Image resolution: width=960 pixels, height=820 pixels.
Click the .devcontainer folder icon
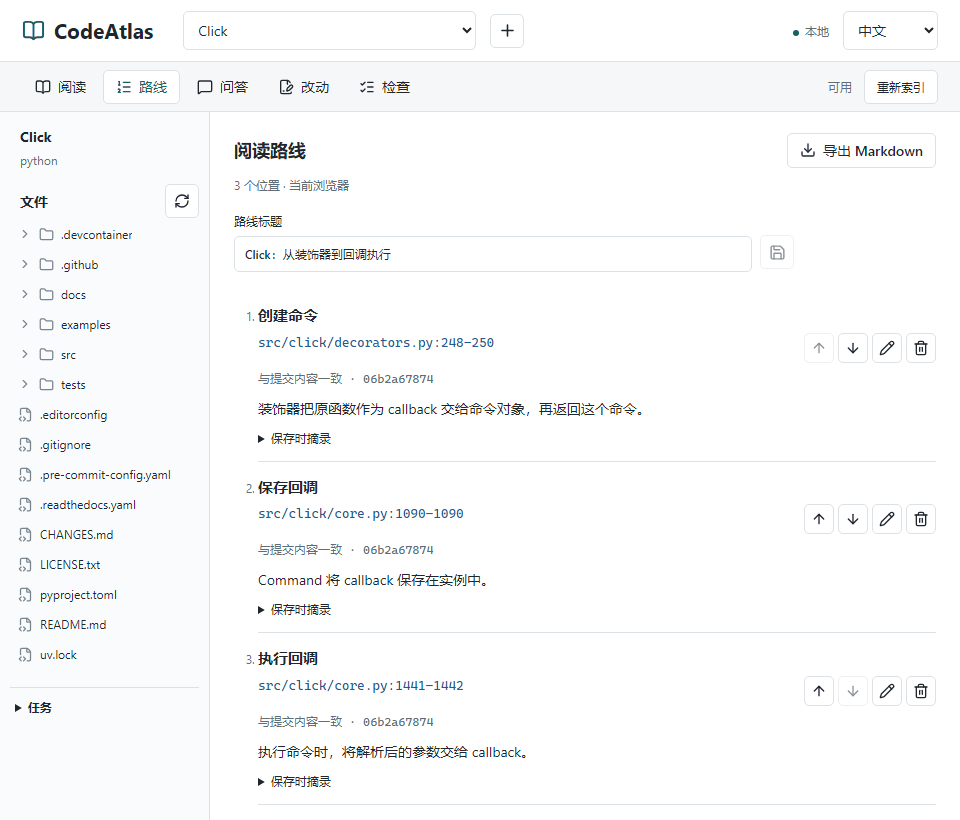point(47,235)
